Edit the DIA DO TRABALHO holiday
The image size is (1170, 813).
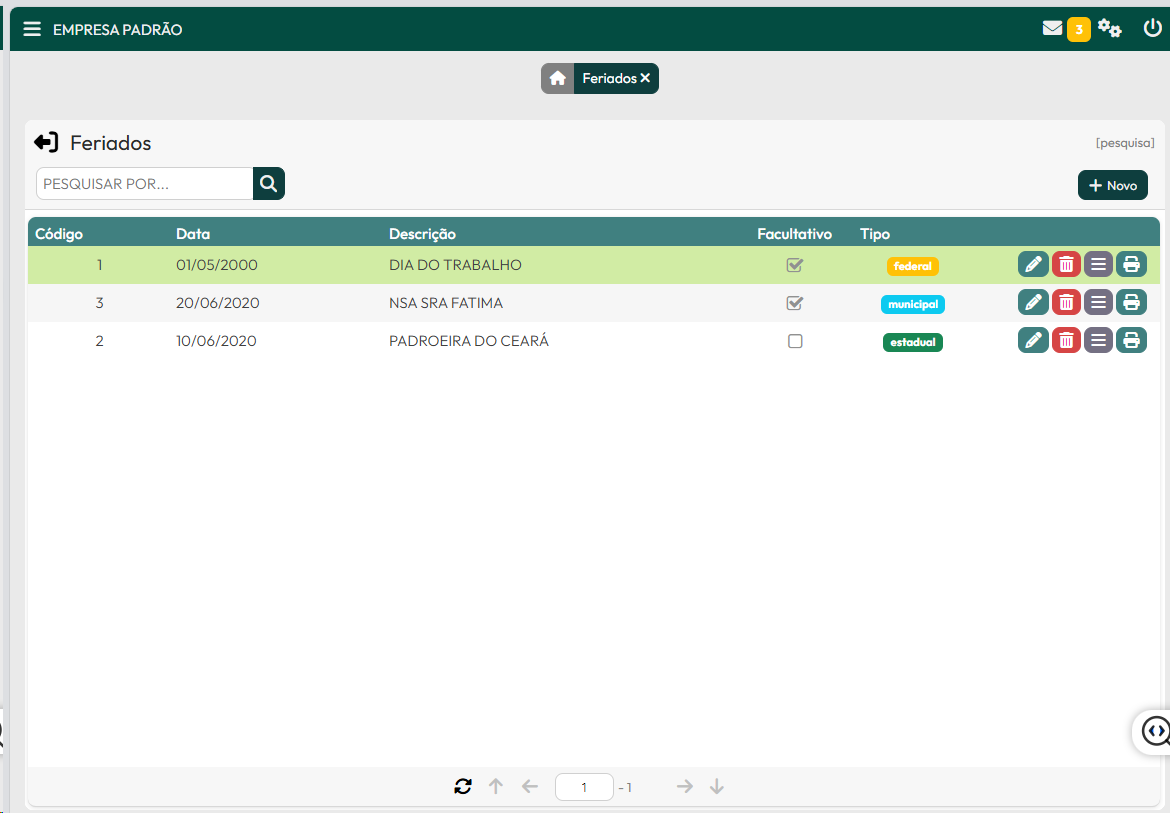pyautogui.click(x=1033, y=265)
